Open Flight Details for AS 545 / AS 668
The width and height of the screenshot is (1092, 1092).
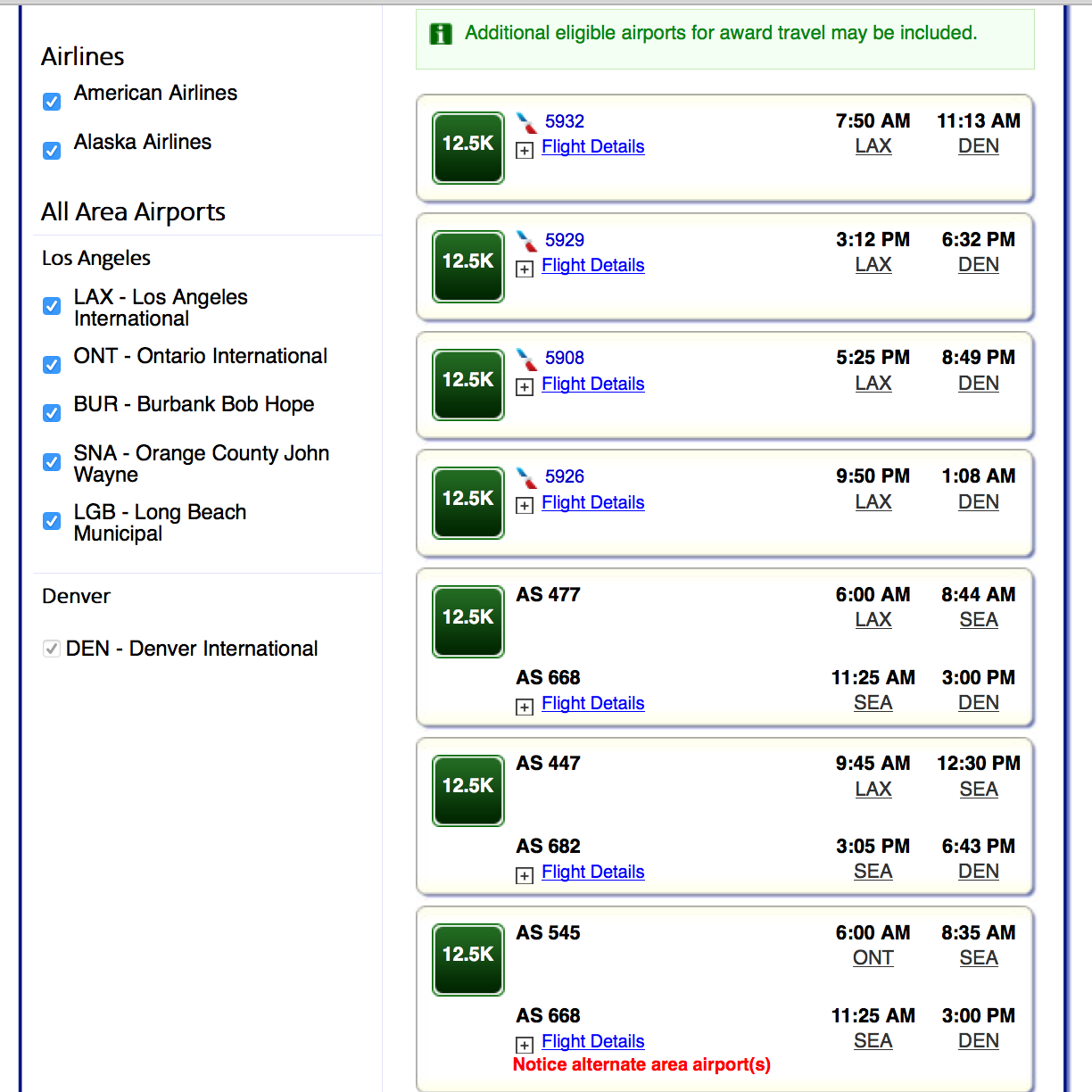pos(593,1041)
